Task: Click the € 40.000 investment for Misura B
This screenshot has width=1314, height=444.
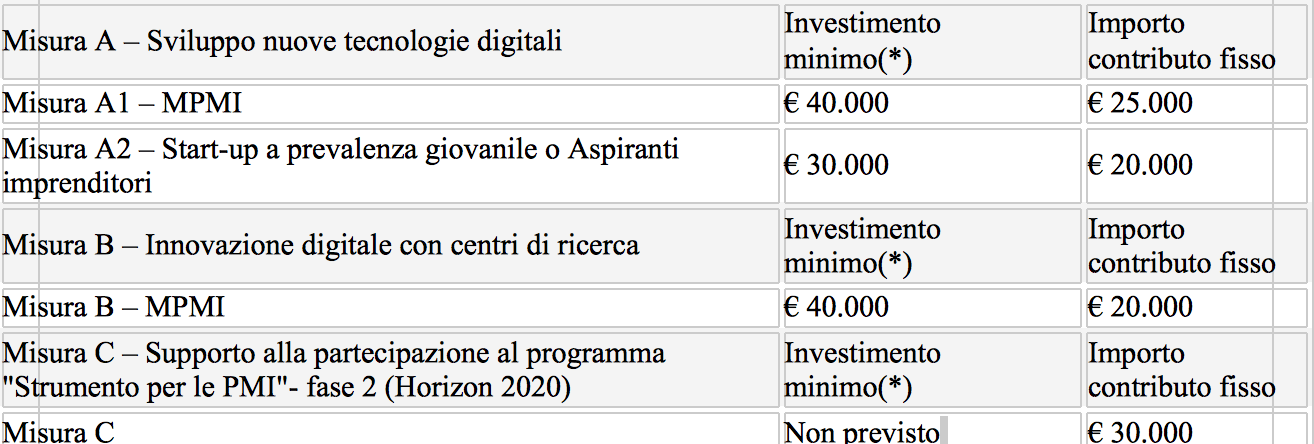Action: (x=931, y=307)
